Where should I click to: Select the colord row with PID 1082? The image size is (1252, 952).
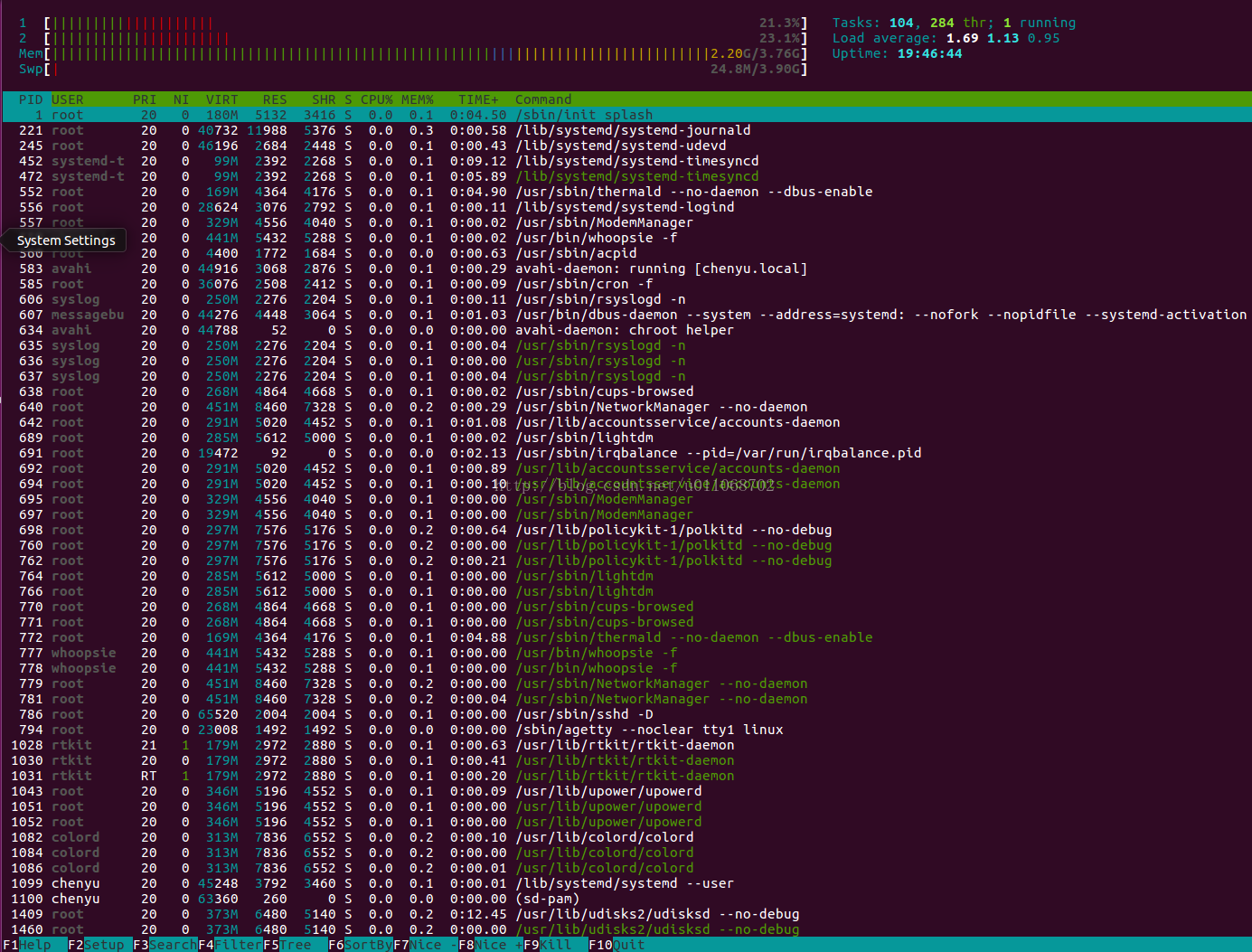click(x=626, y=837)
